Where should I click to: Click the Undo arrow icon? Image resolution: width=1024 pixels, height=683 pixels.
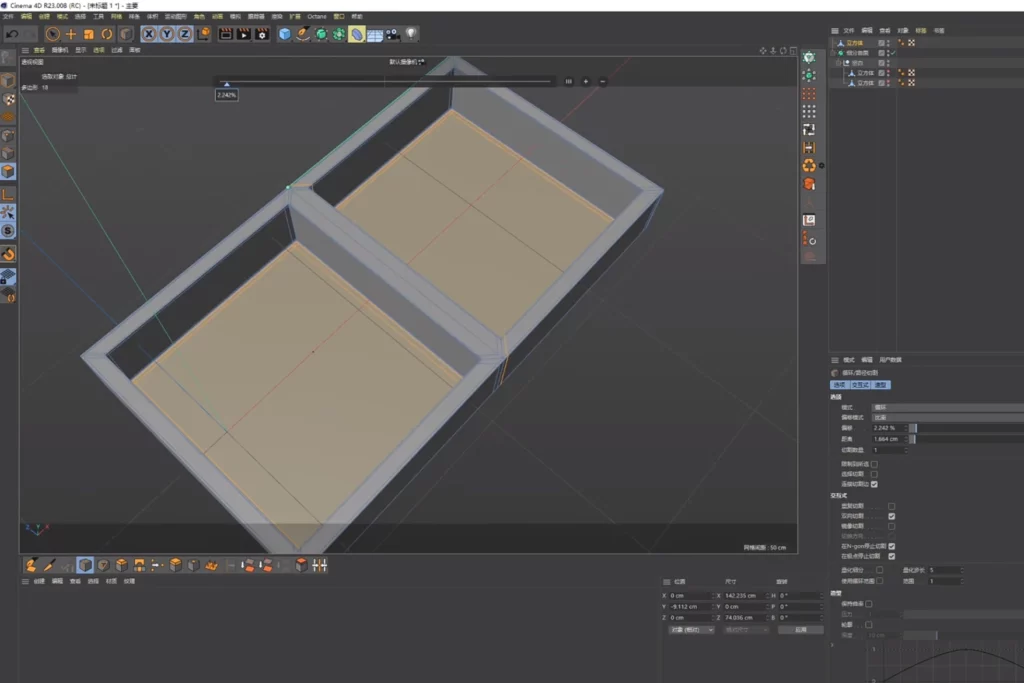coord(11,34)
